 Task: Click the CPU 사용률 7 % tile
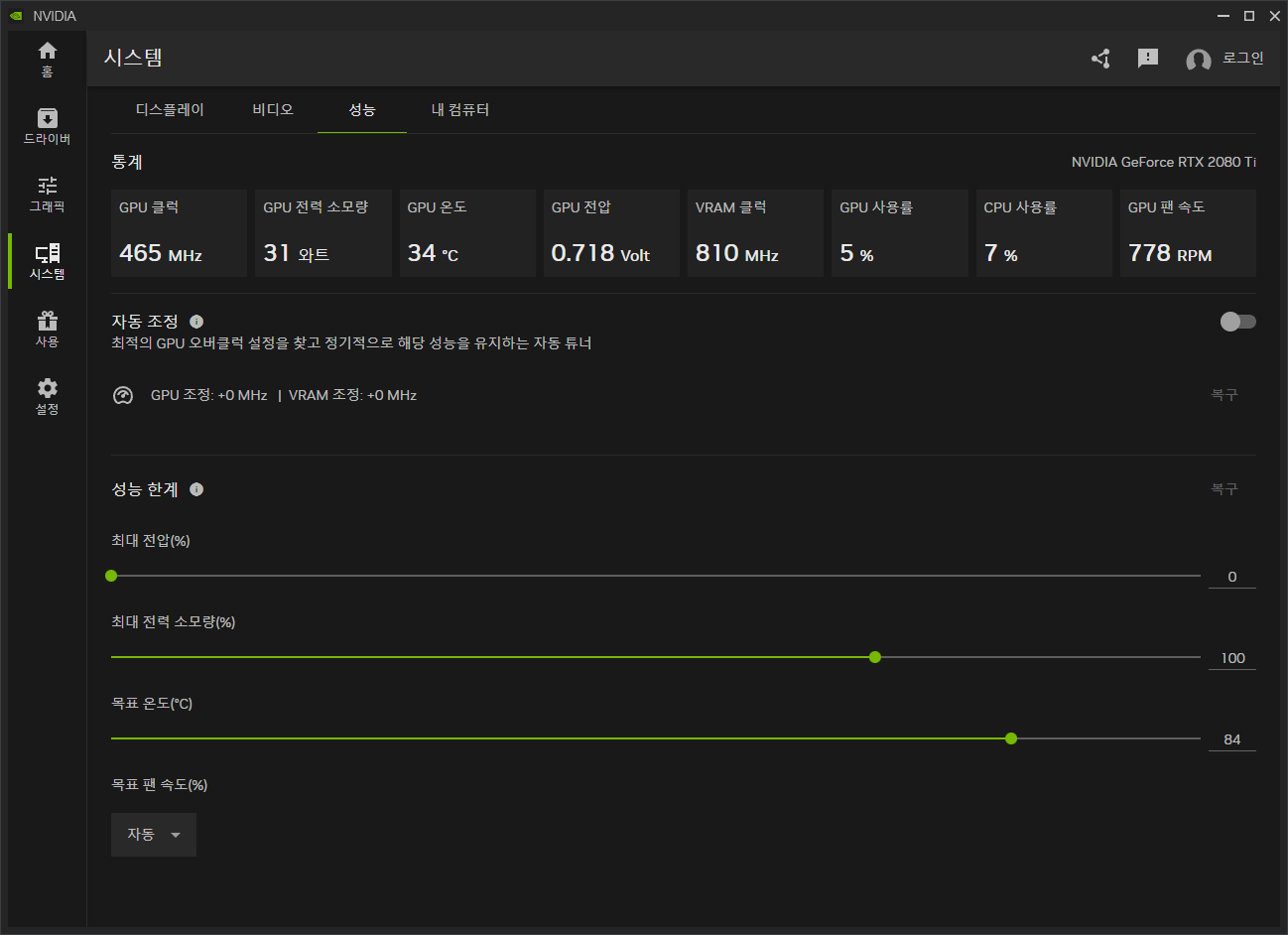[1044, 233]
